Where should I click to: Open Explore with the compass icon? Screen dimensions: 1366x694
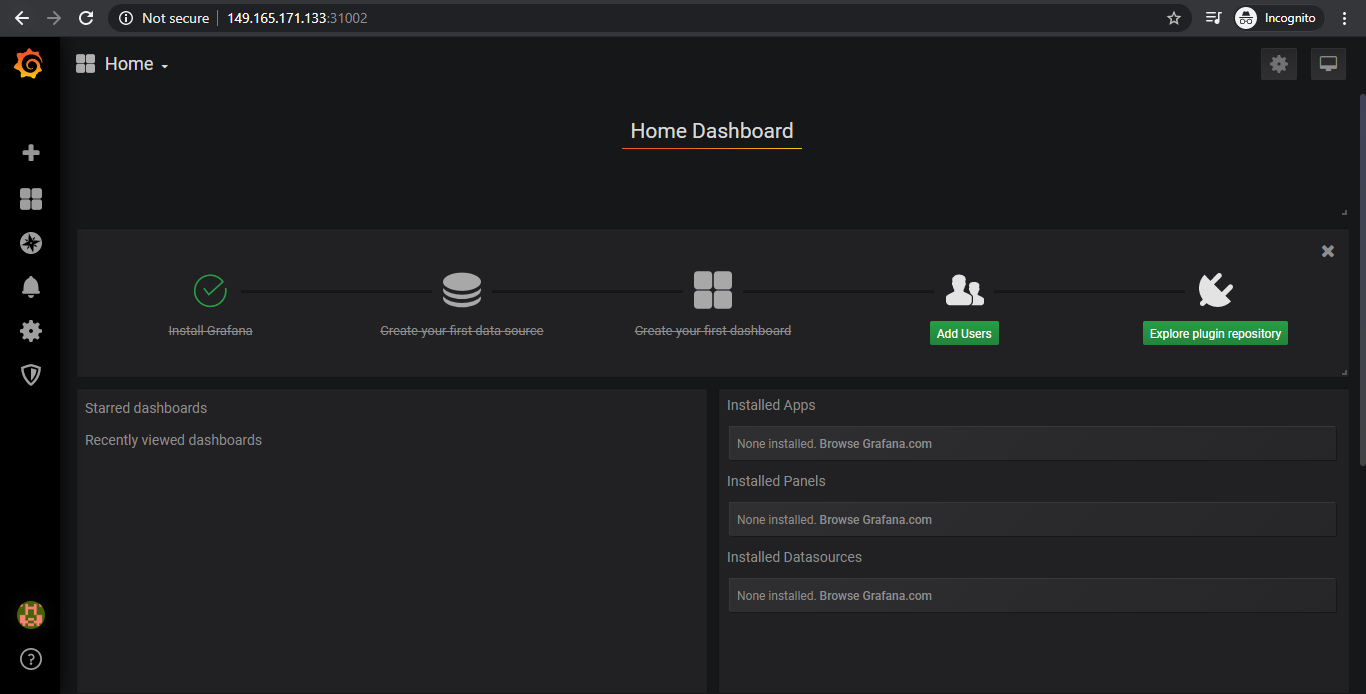tap(30, 243)
